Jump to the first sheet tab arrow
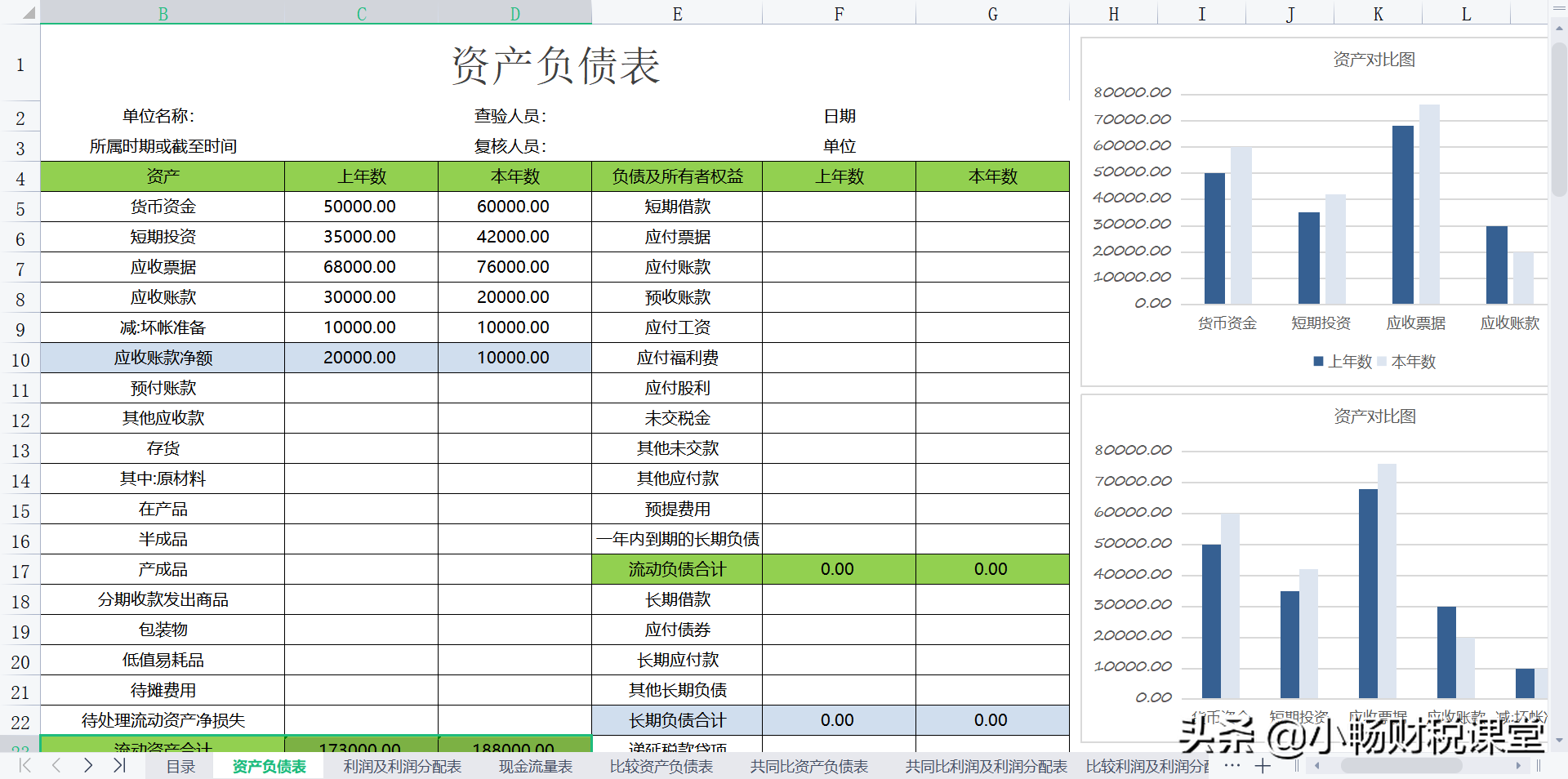1568x779 pixels. [x=25, y=766]
